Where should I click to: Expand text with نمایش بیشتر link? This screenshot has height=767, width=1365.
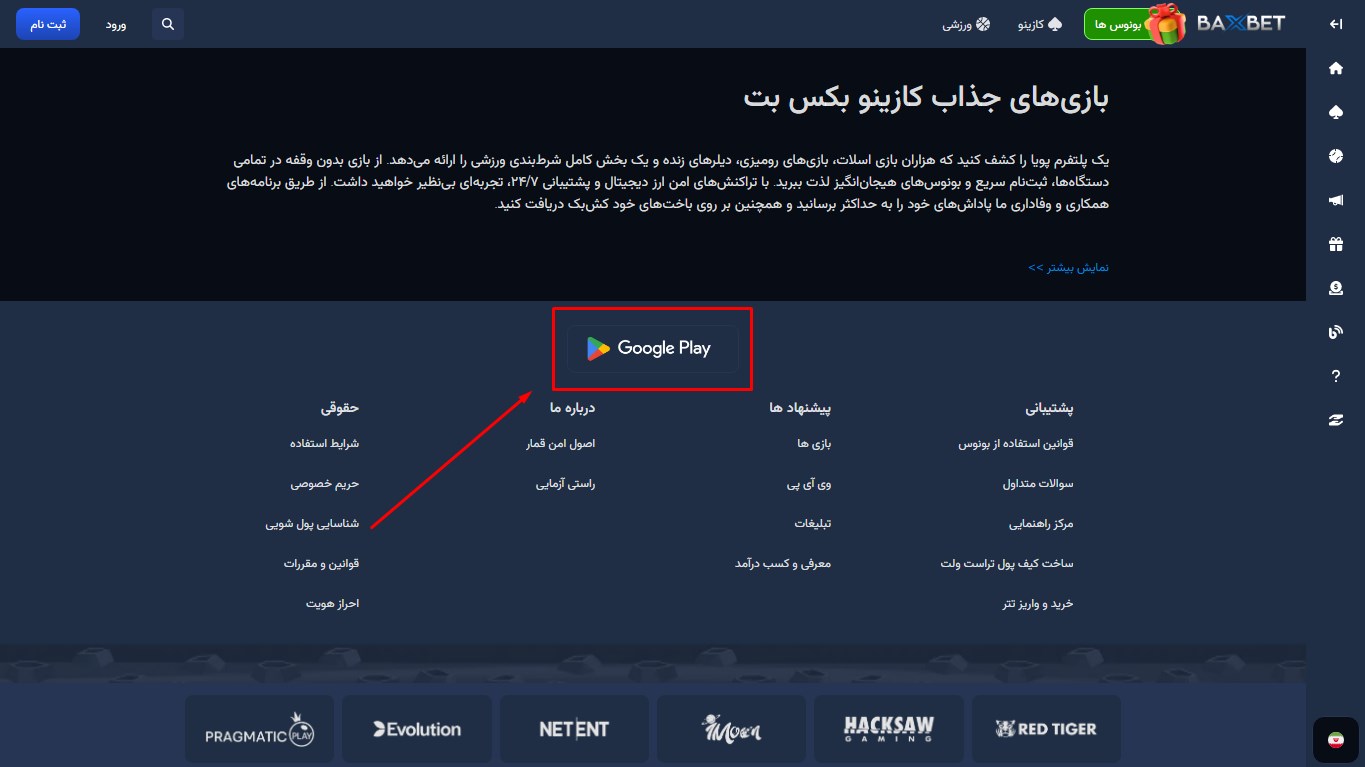tap(1068, 268)
